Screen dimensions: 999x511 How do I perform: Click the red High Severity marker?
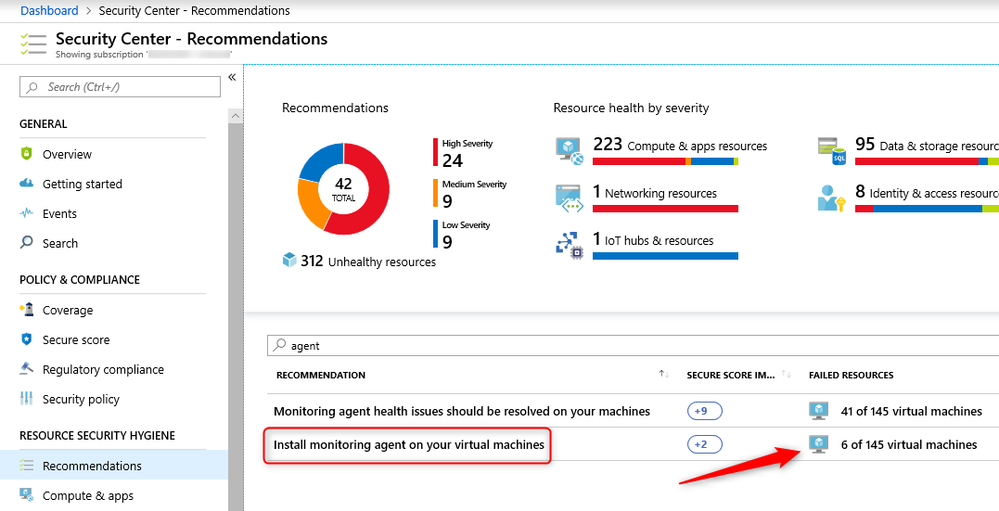tap(436, 152)
